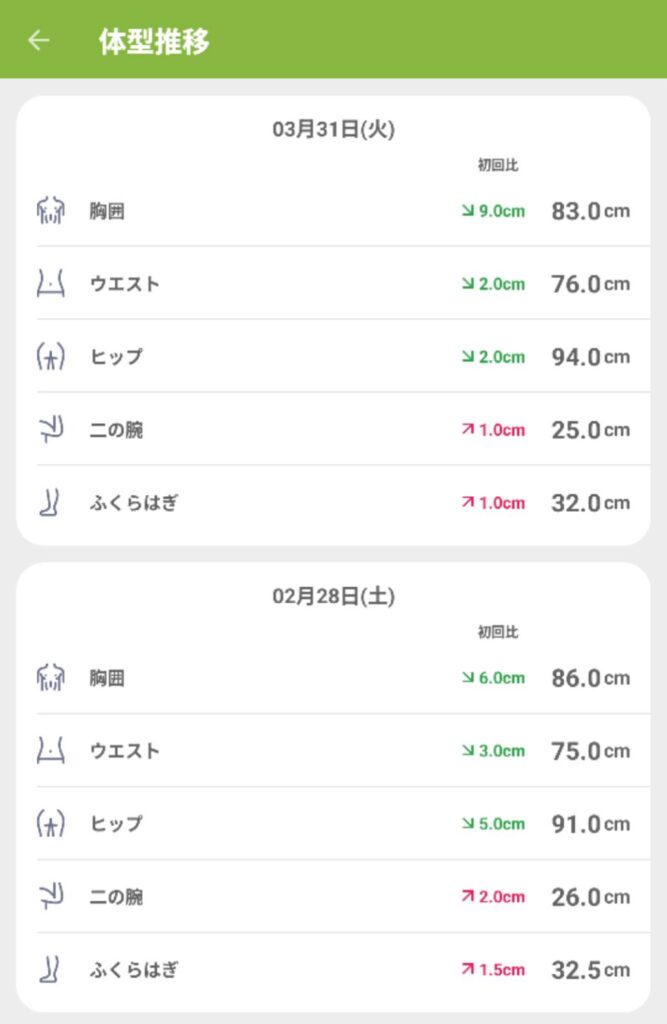Tap the chest icon in 03月31日 card
The width and height of the screenshot is (667, 1024).
coord(50,211)
